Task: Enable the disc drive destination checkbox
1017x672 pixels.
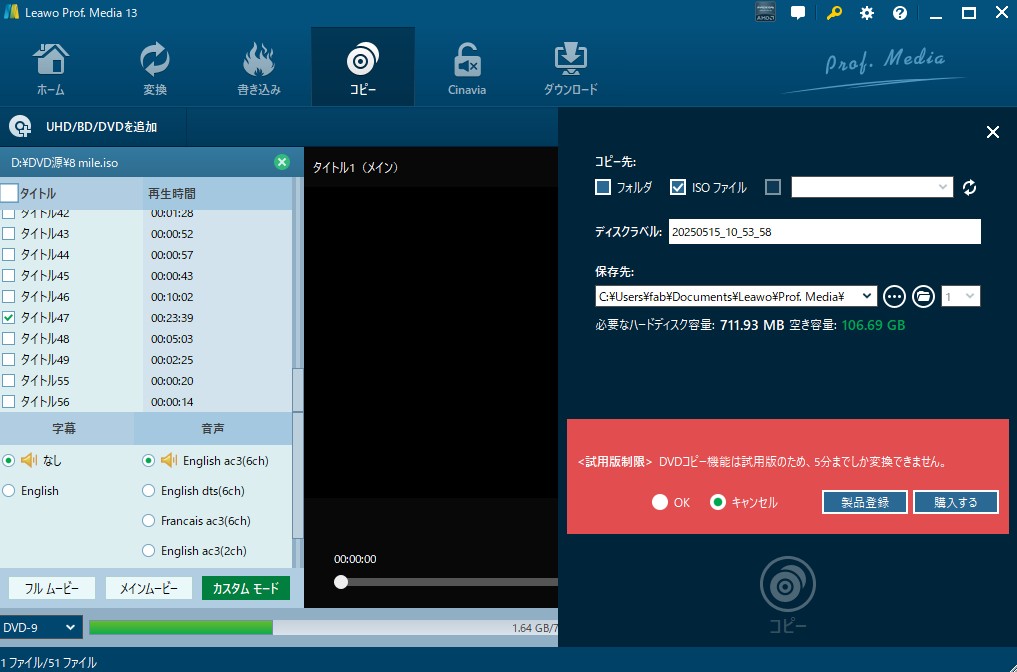Action: coord(772,187)
